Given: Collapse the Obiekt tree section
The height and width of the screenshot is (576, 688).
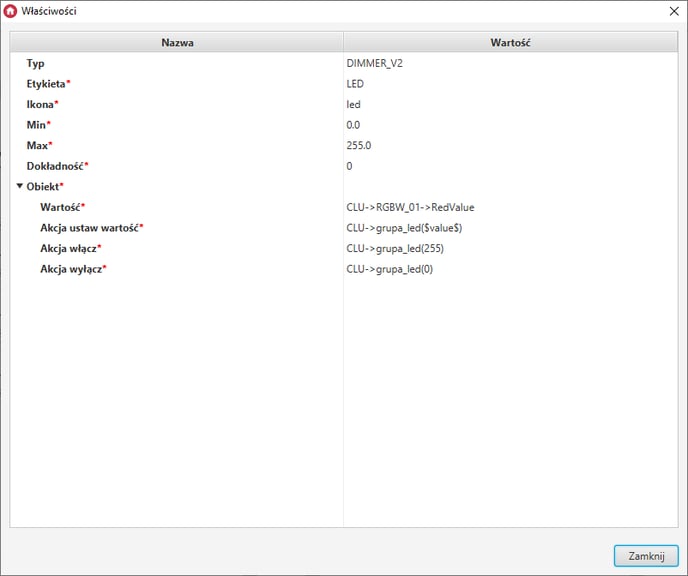Looking at the screenshot, I should point(19,186).
